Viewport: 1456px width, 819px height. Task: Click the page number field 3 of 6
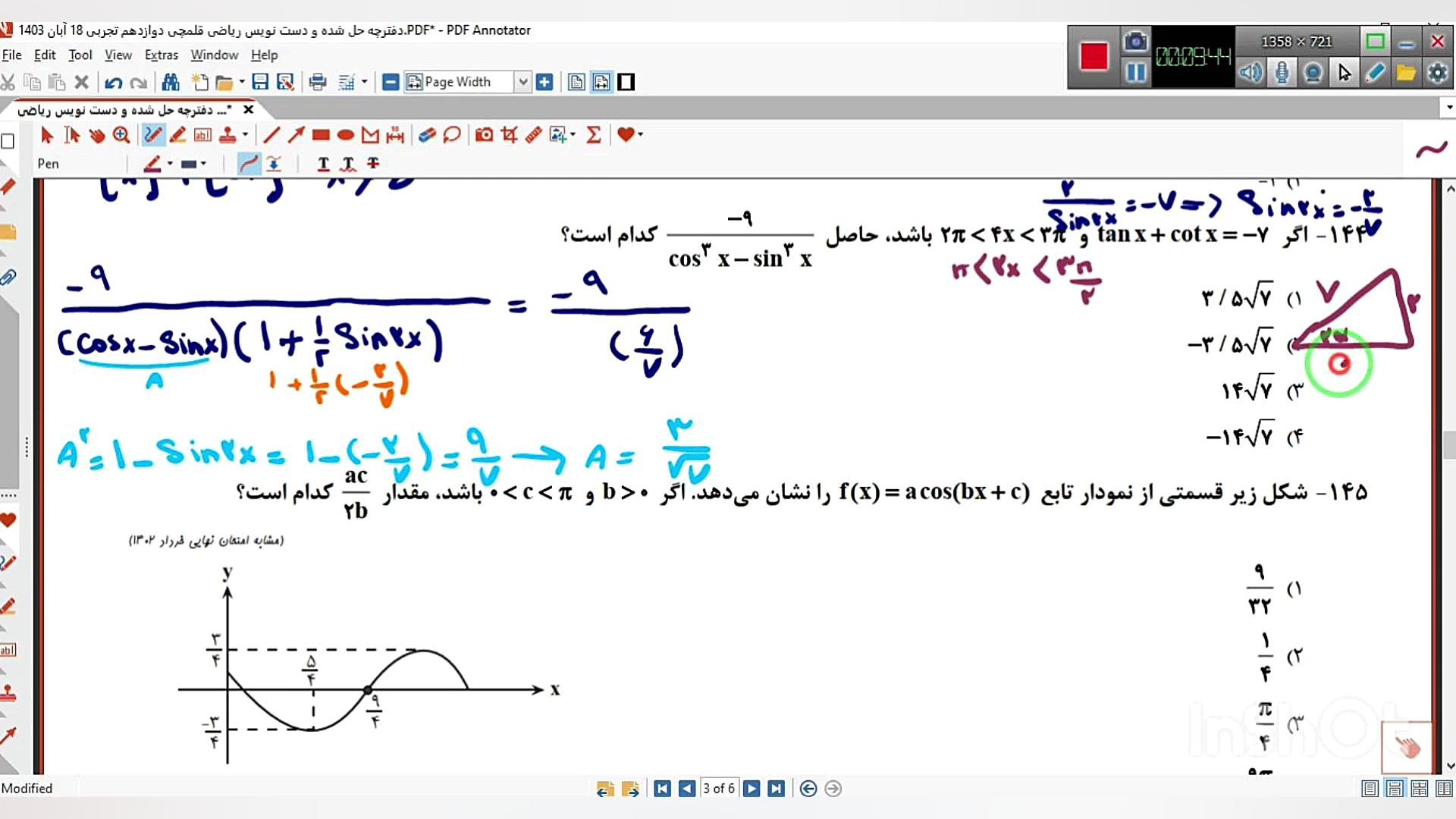(718, 789)
